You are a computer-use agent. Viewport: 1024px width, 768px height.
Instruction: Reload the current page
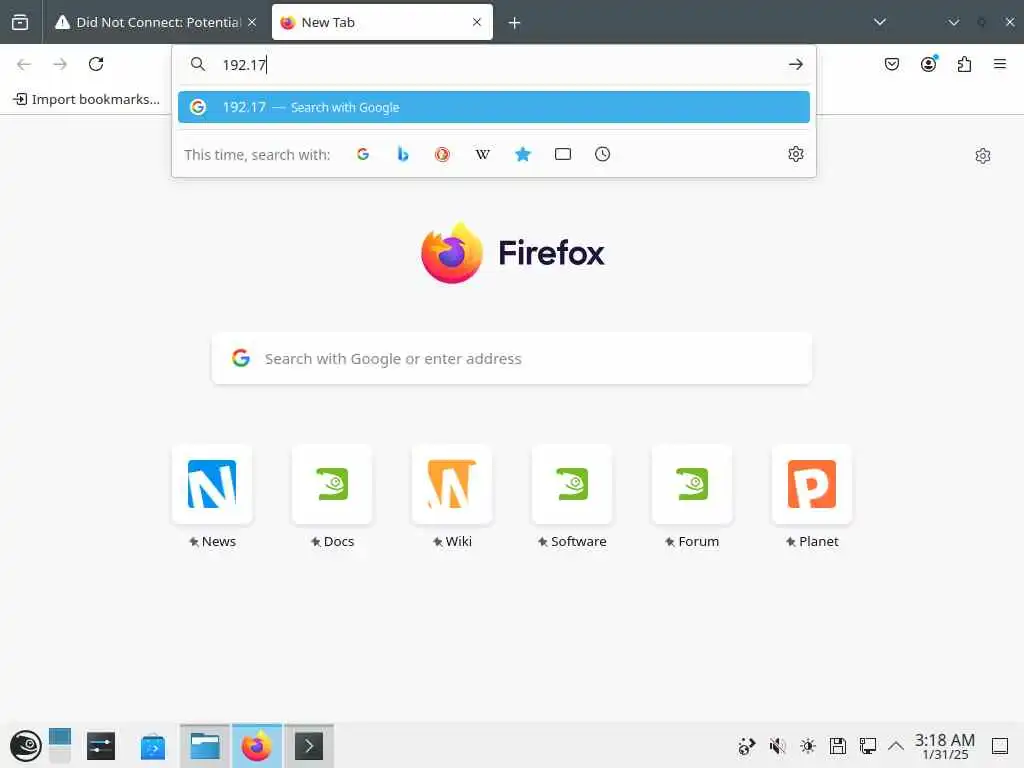click(x=96, y=64)
